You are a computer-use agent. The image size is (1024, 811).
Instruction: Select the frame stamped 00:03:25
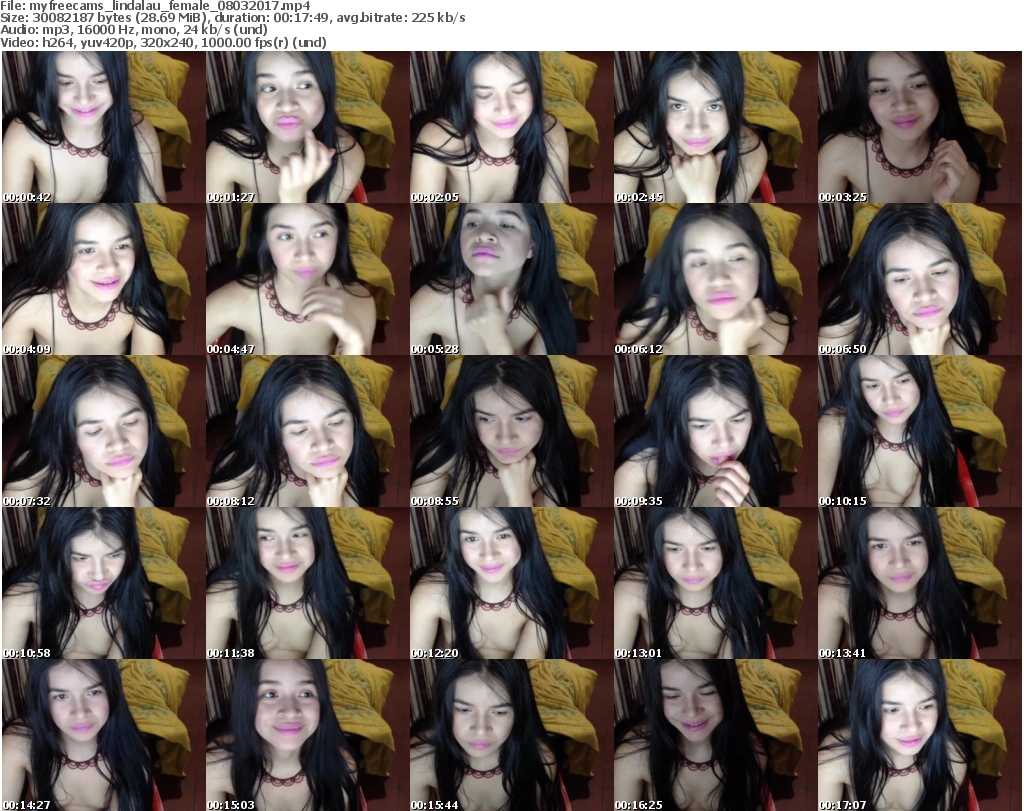tap(920, 127)
